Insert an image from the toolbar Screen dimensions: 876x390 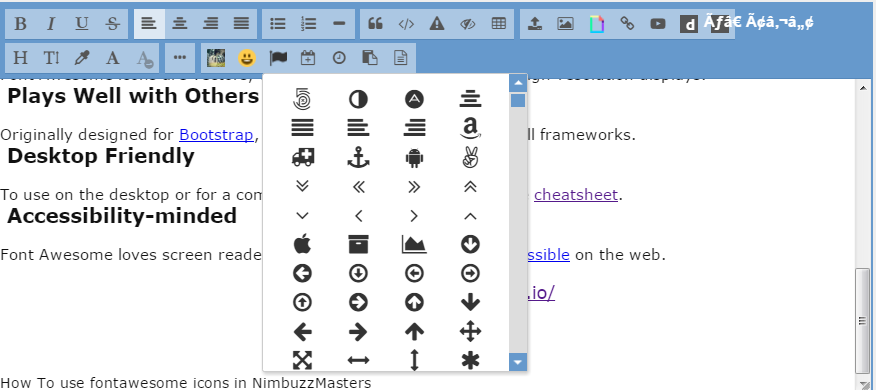tap(565, 24)
